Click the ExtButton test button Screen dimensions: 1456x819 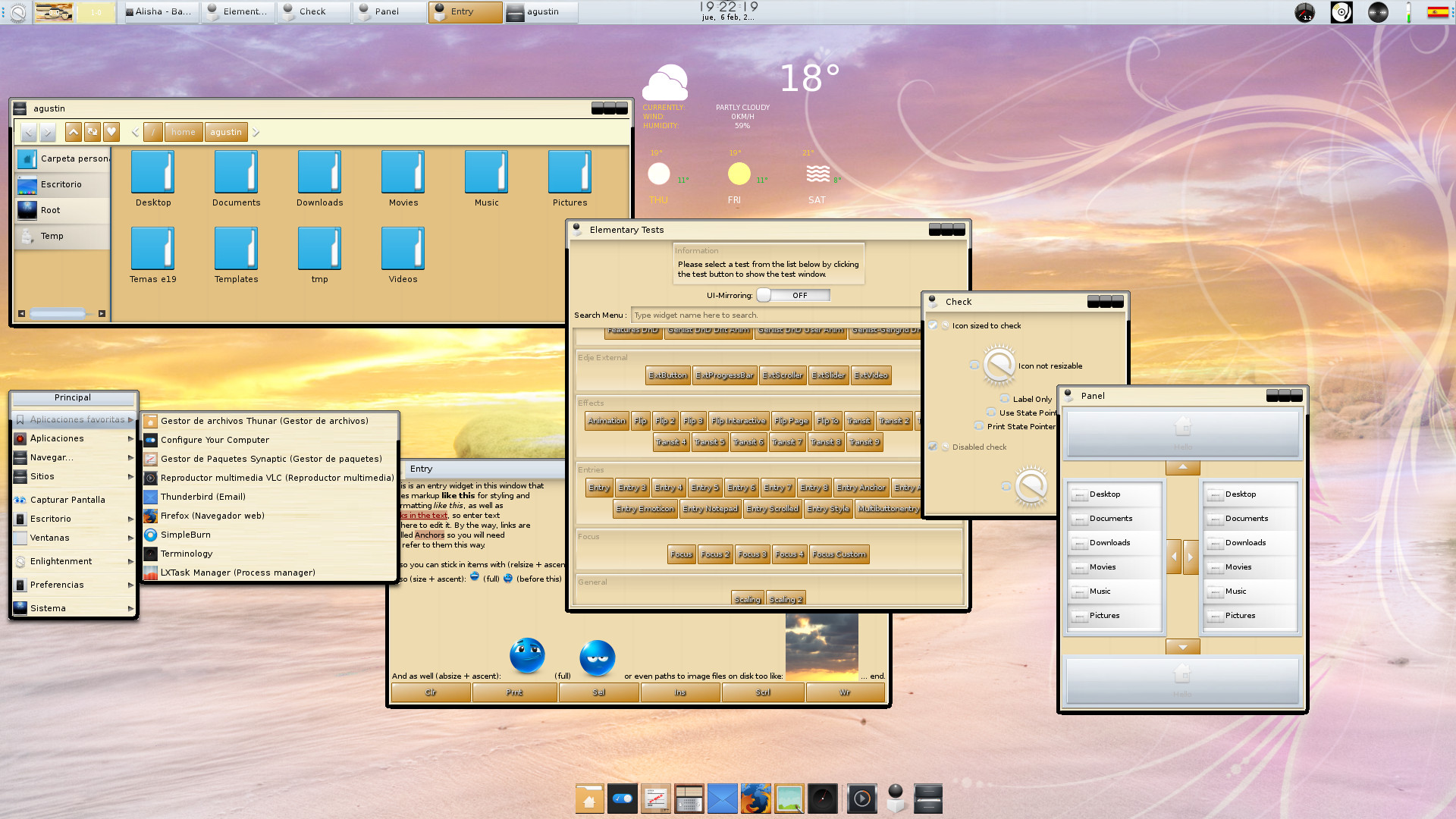[x=668, y=375]
